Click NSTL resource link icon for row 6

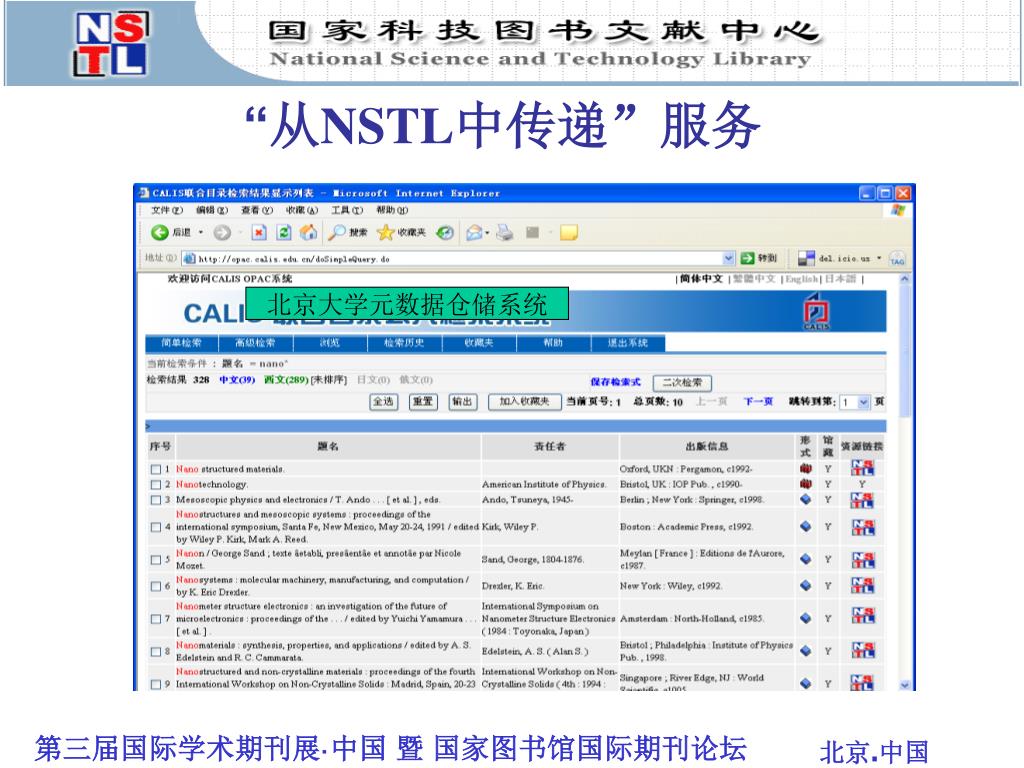coord(862,586)
